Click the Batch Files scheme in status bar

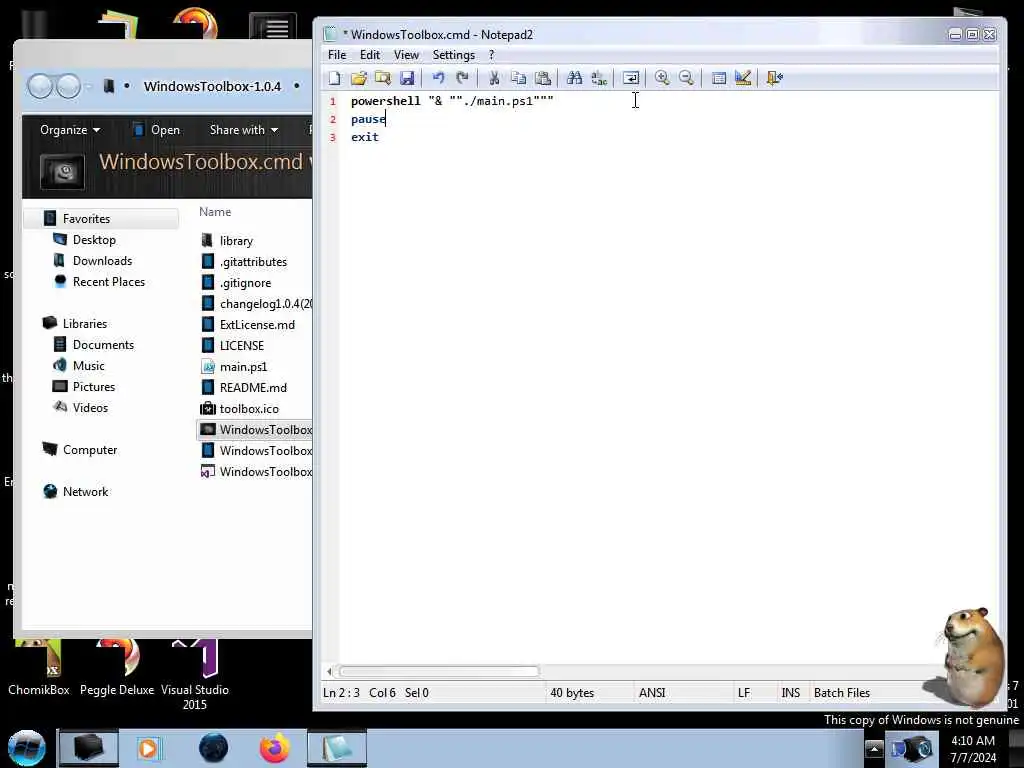(841, 693)
